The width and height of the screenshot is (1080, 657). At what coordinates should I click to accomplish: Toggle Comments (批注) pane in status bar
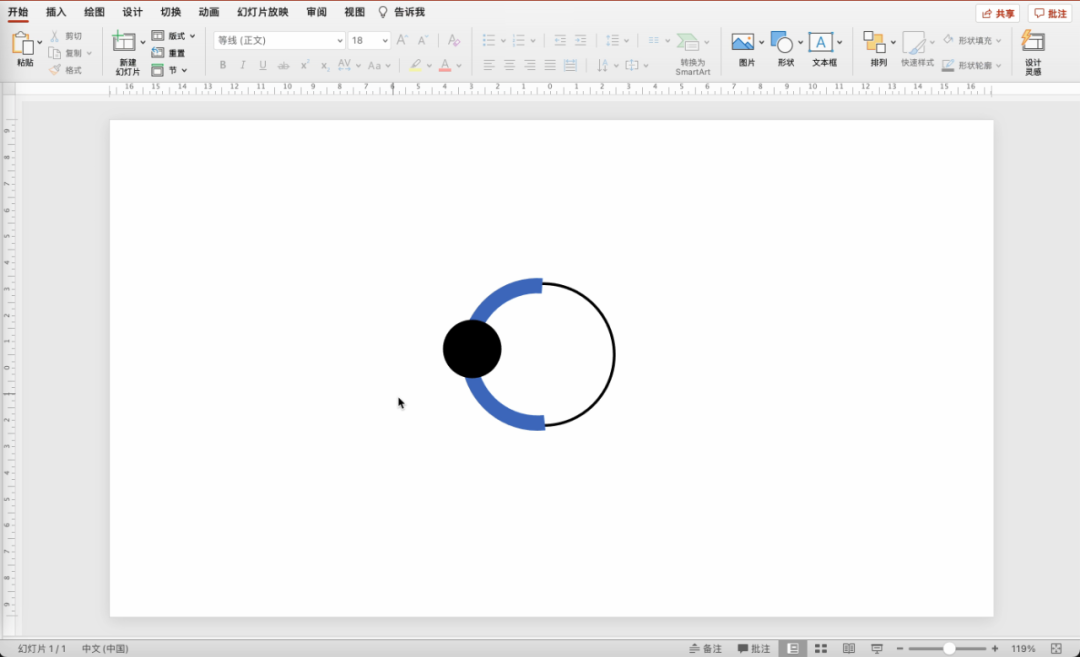(754, 649)
